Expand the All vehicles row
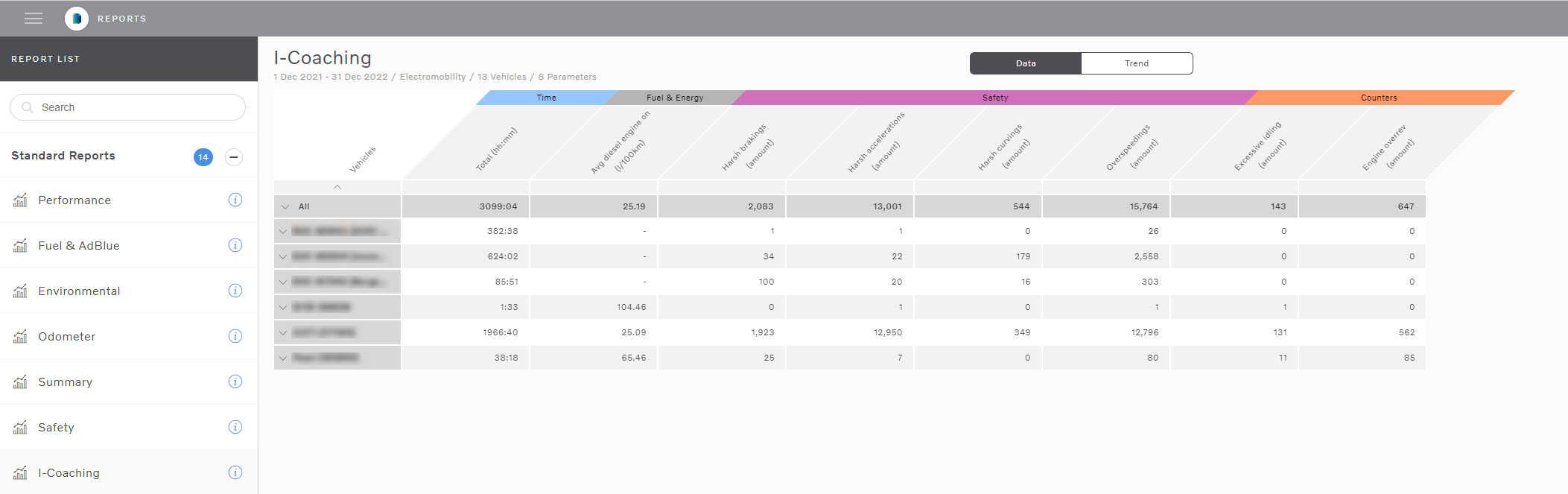 coord(285,206)
